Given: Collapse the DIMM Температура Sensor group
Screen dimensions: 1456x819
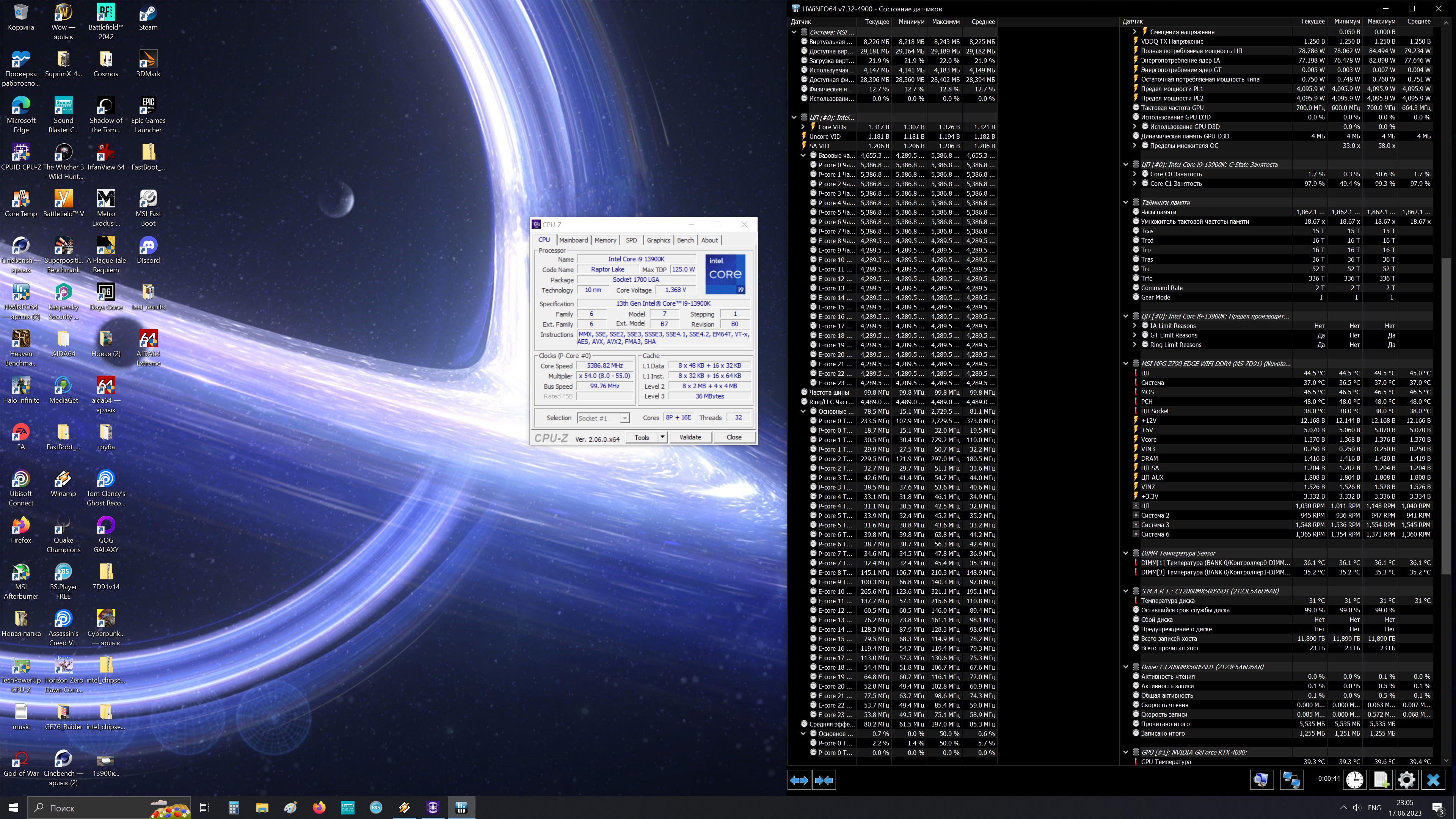Looking at the screenshot, I should 1125,553.
